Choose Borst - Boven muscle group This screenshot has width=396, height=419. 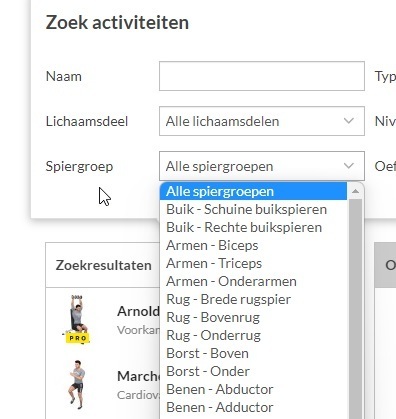(x=253, y=353)
